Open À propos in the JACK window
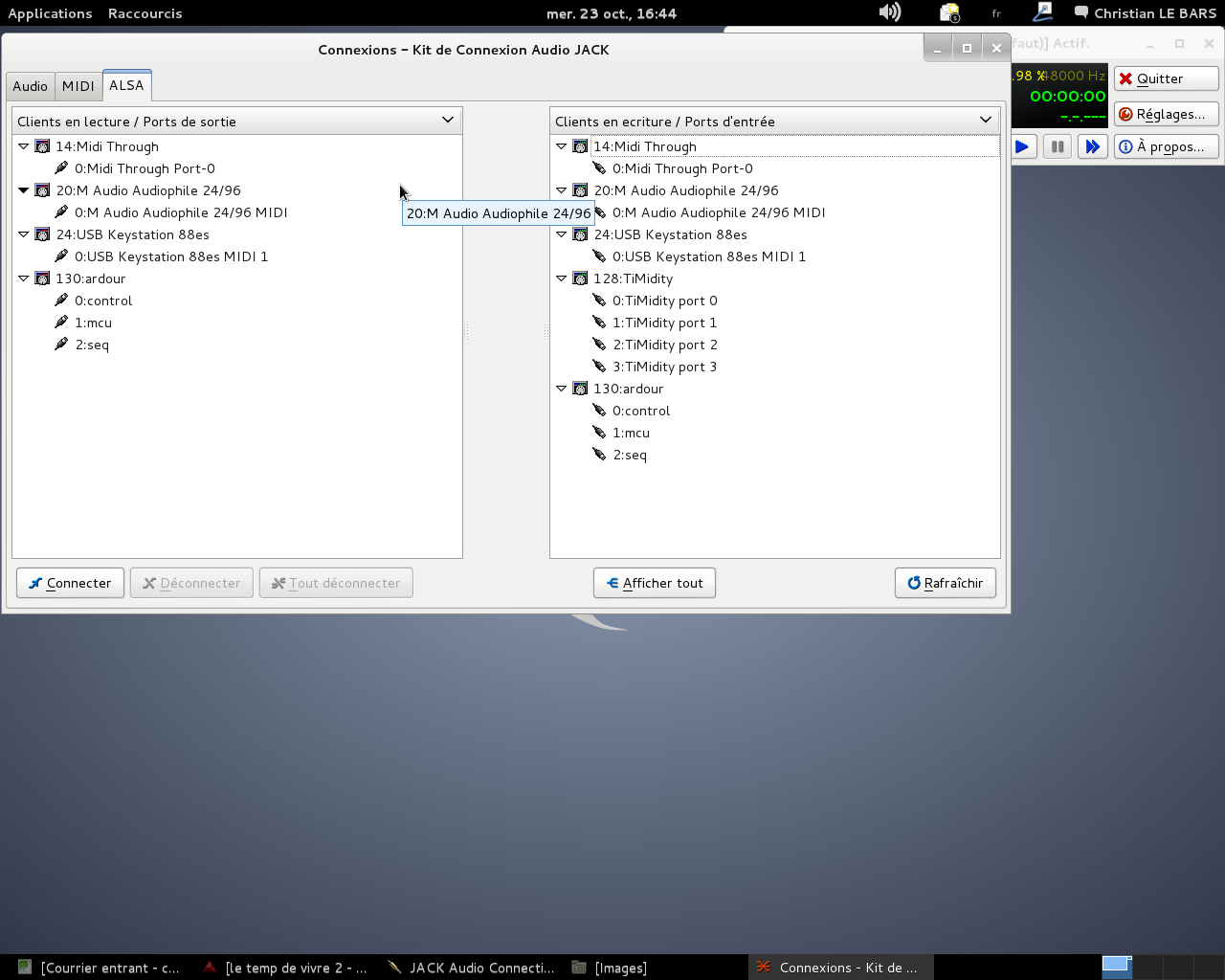The image size is (1225, 980). (x=1166, y=146)
